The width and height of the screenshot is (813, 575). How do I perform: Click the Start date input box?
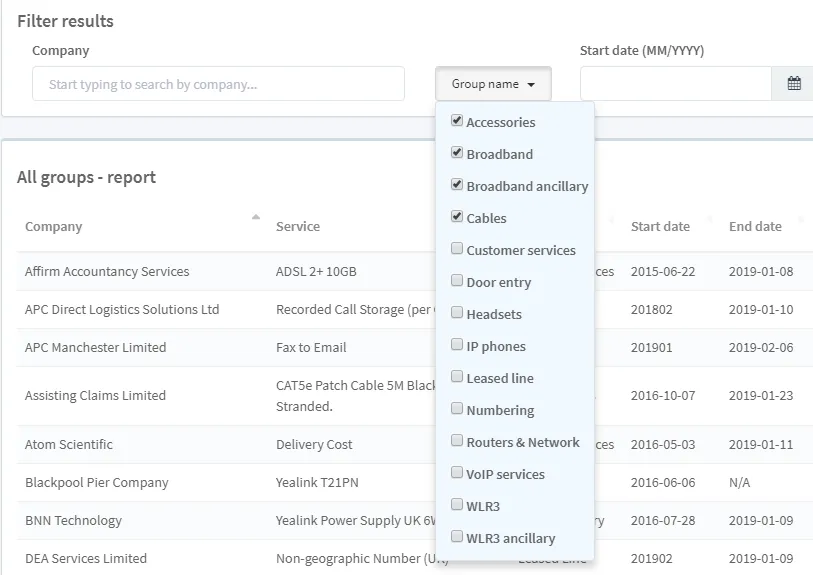pos(675,84)
